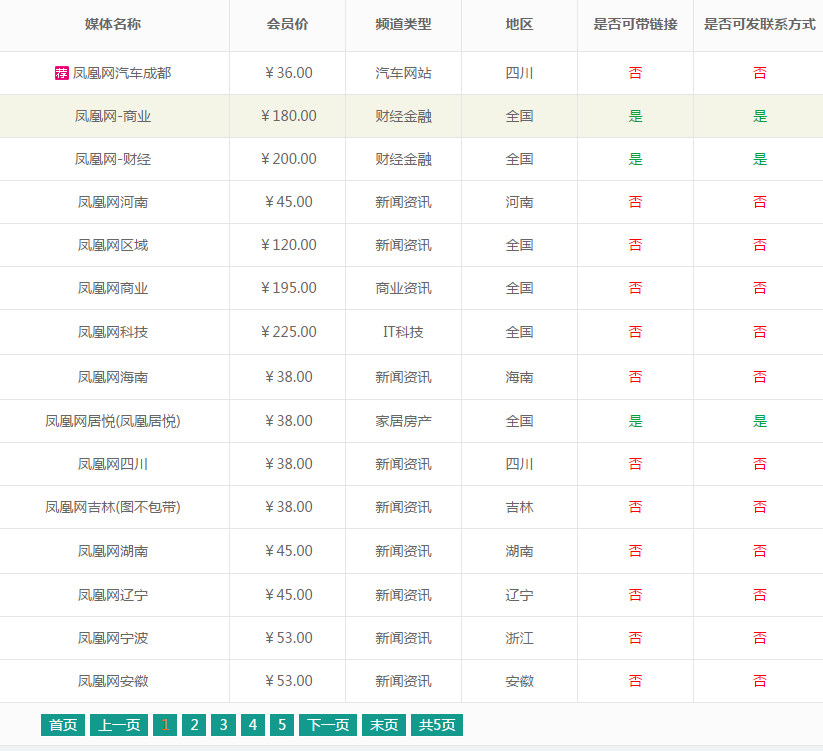This screenshot has width=823, height=751.
Task: Click the 荐 recommended badge icon
Action: [x=60, y=72]
